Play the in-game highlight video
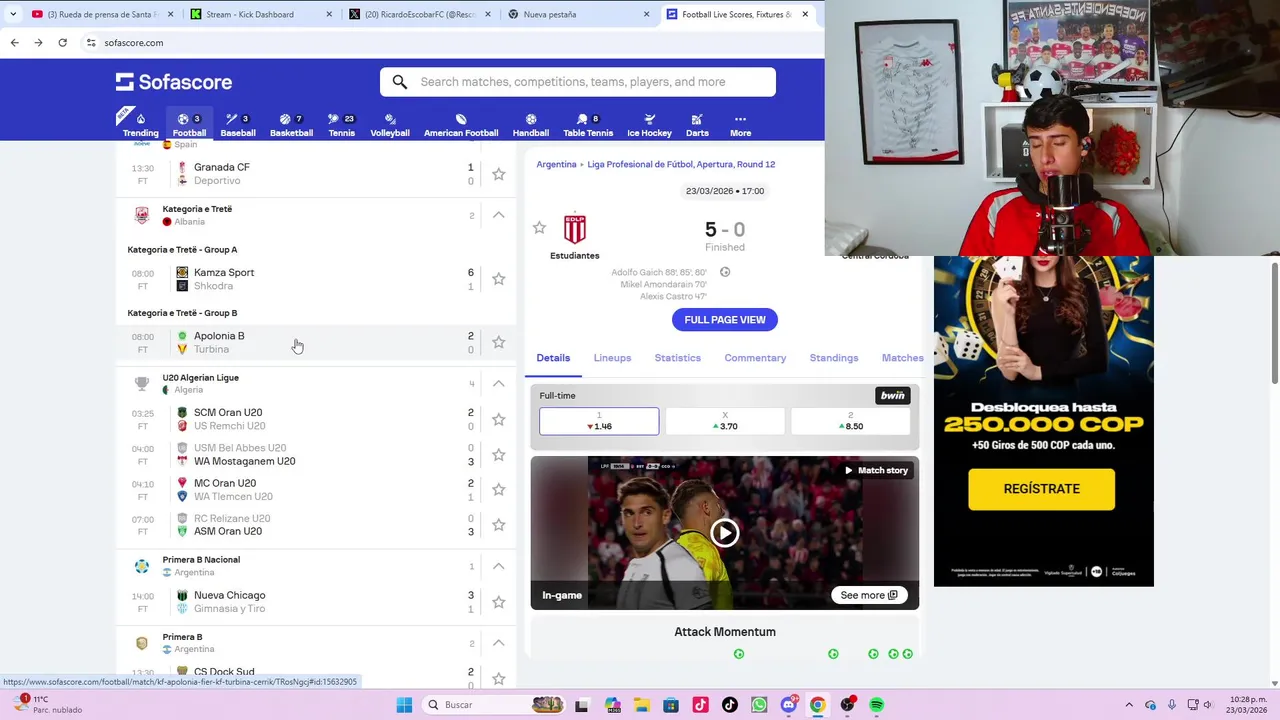1280x720 pixels. pyautogui.click(x=725, y=533)
